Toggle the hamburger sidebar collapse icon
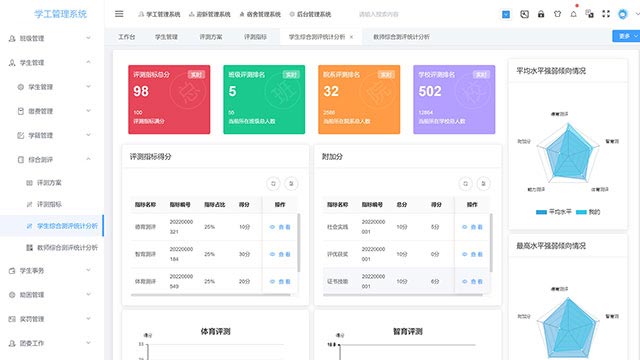Viewport: 640px width, 360px height. [119, 14]
